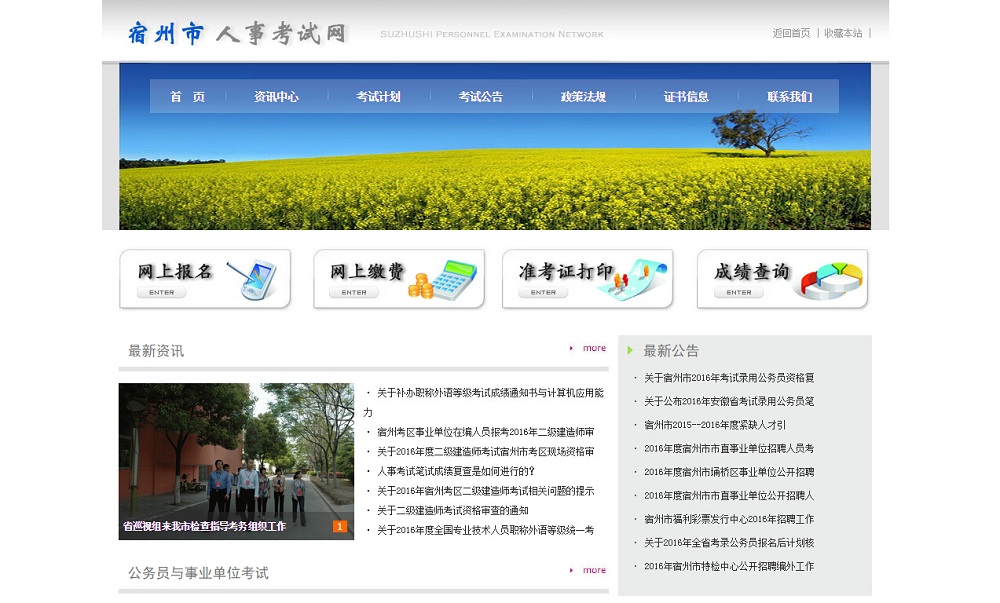Open photo caption 省巡视组来我市检查指导考务组织工作

click(204, 527)
